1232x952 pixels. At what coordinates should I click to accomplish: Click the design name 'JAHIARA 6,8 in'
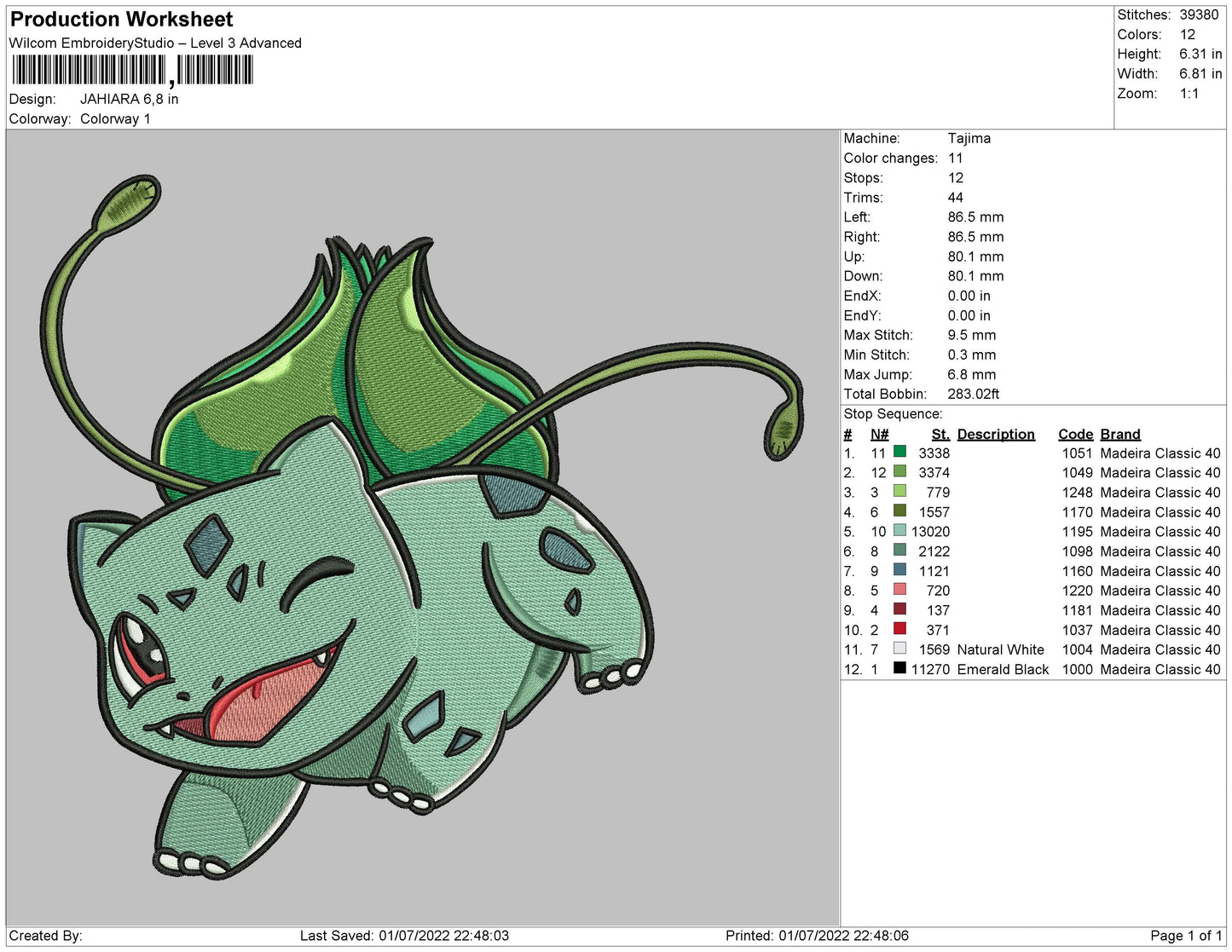click(130, 99)
